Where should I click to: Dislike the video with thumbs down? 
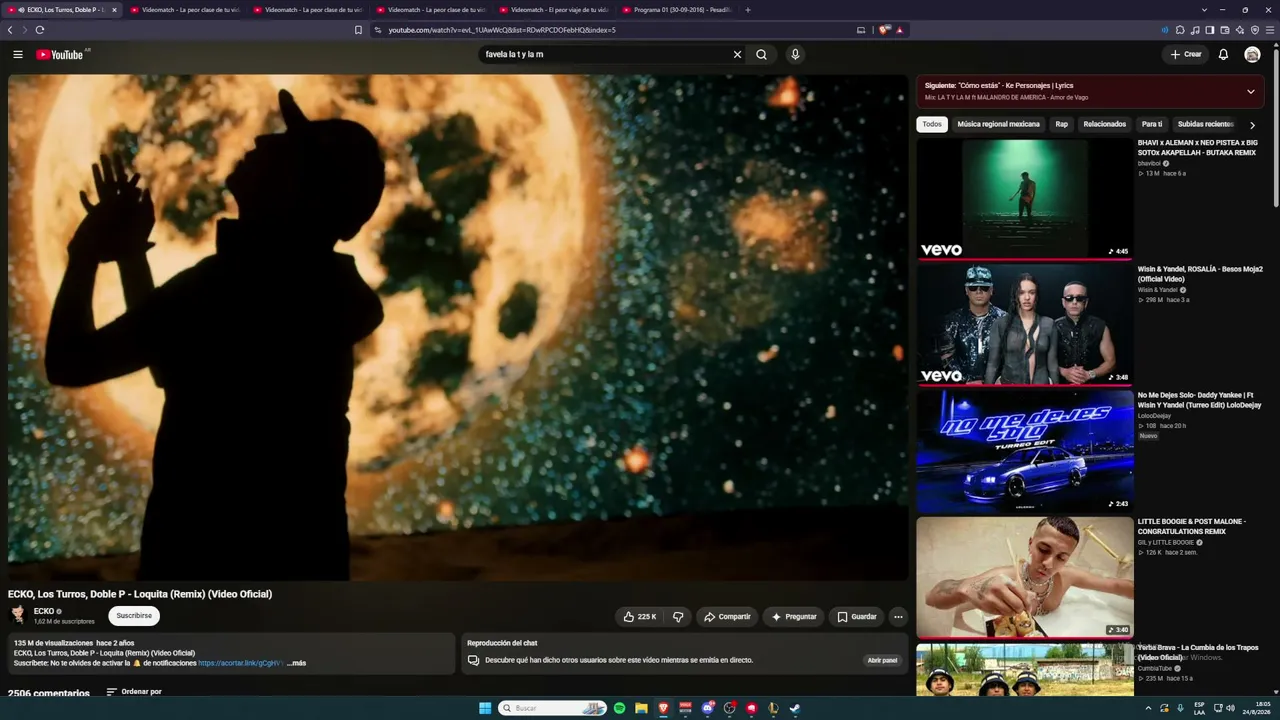(678, 617)
